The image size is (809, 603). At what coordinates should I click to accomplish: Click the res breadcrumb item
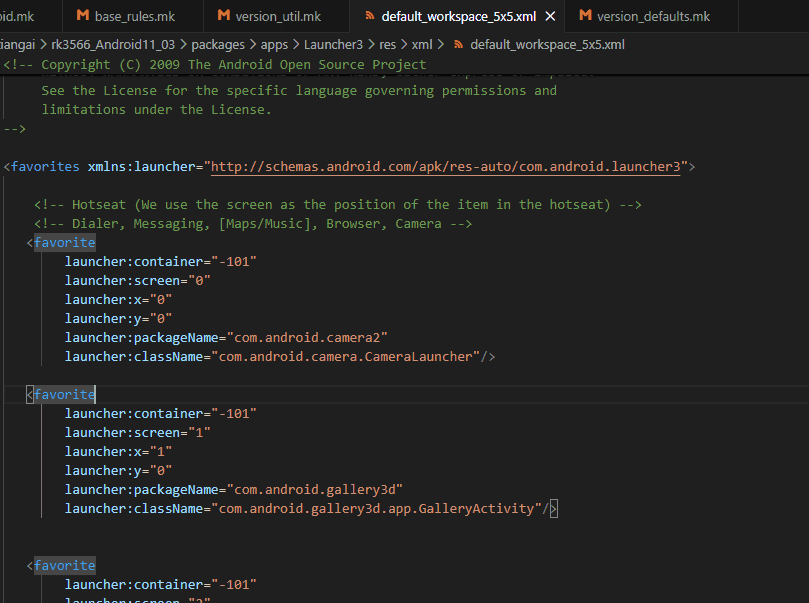pos(387,45)
